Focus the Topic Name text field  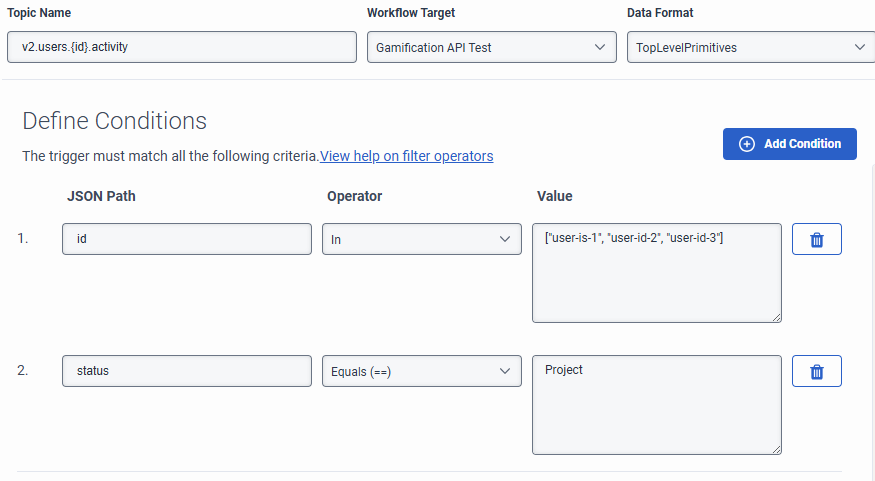(x=182, y=47)
